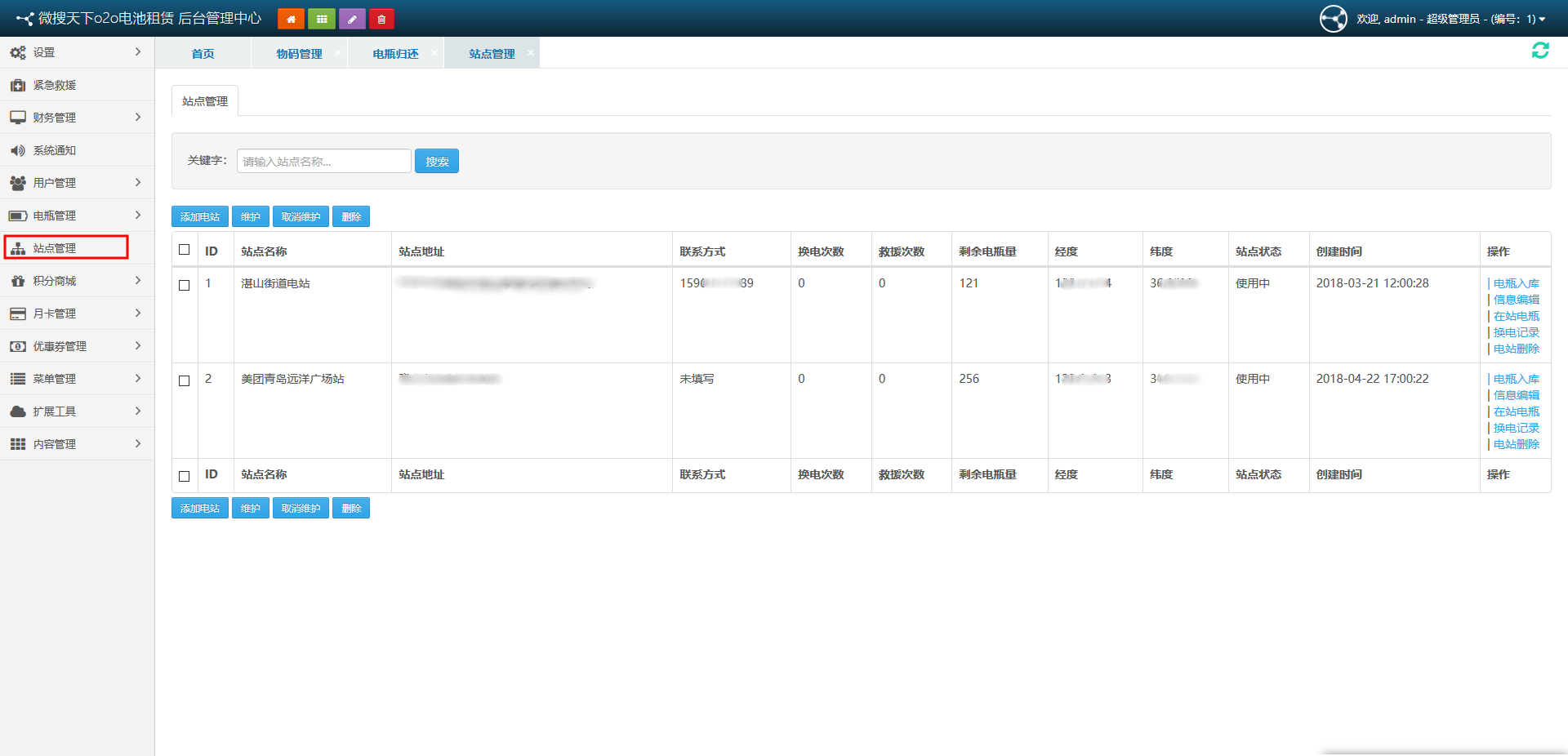Open 信息编辑 link for 湛山街道电站
Image resolution: width=1568 pixels, height=756 pixels.
(x=1516, y=300)
